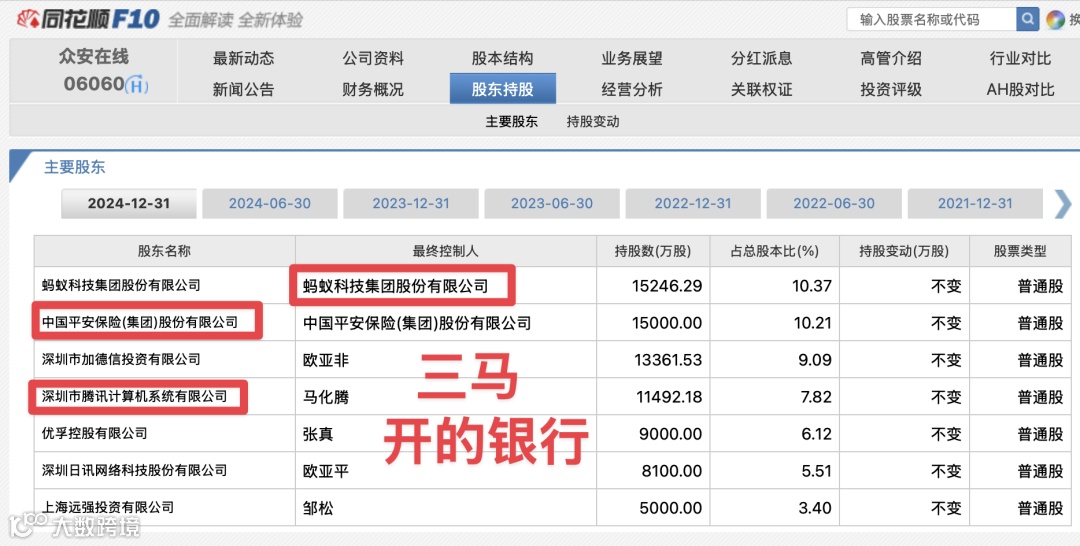Screen dimensions: 1080x546
Task: Open the 财务概况 menu item
Action: (x=373, y=90)
